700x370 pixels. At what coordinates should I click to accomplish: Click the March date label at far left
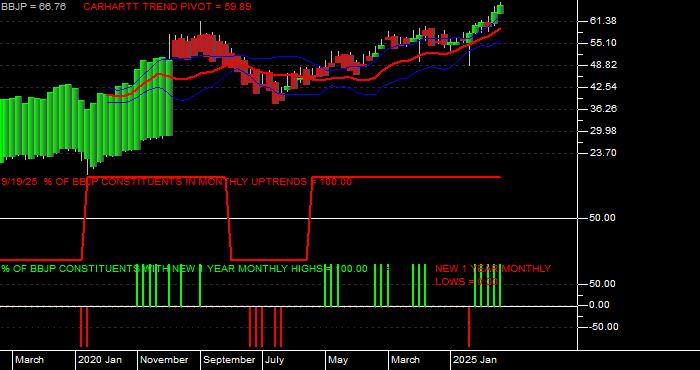pos(30,360)
